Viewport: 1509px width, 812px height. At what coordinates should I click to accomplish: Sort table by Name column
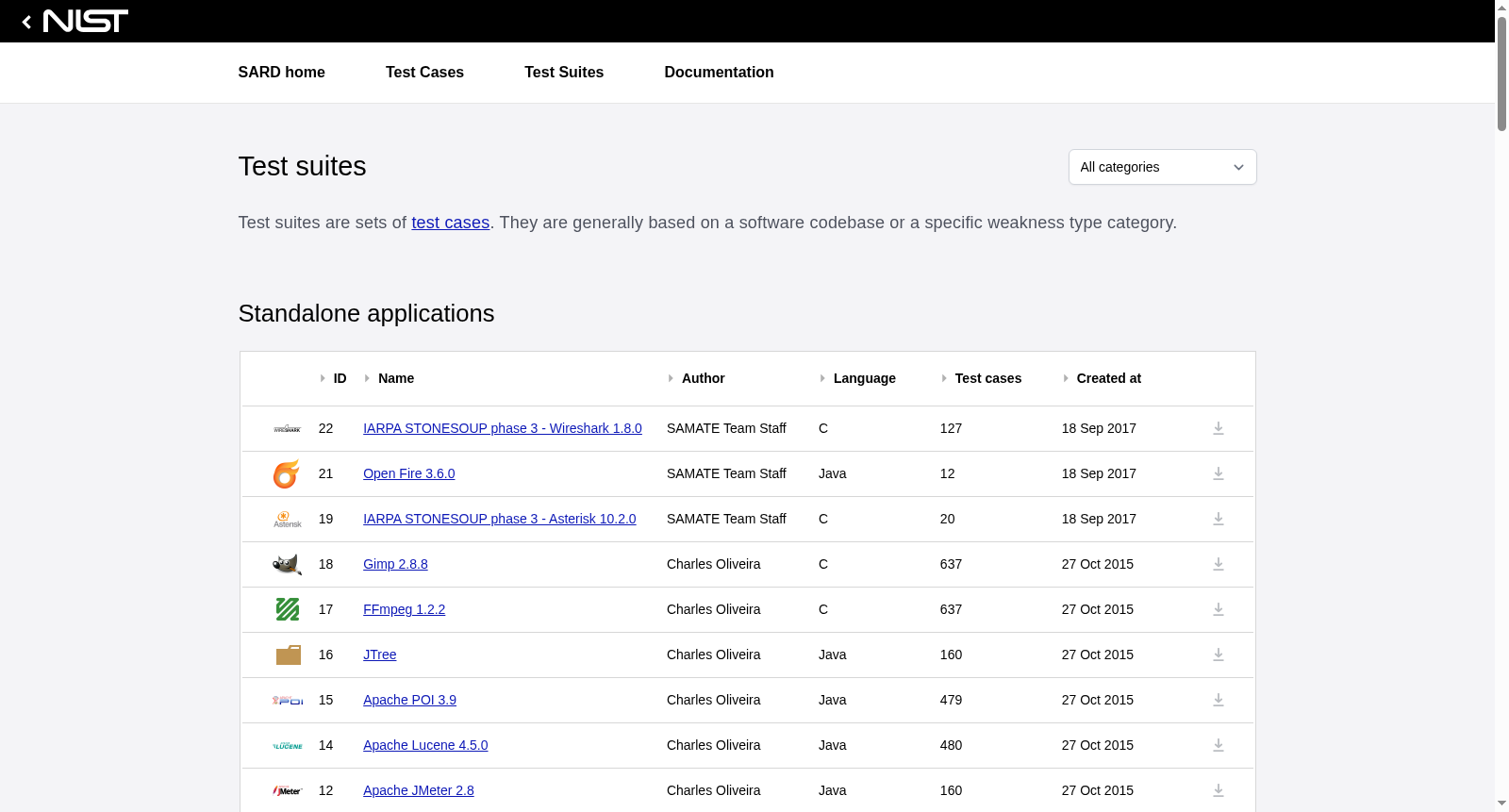click(x=389, y=378)
